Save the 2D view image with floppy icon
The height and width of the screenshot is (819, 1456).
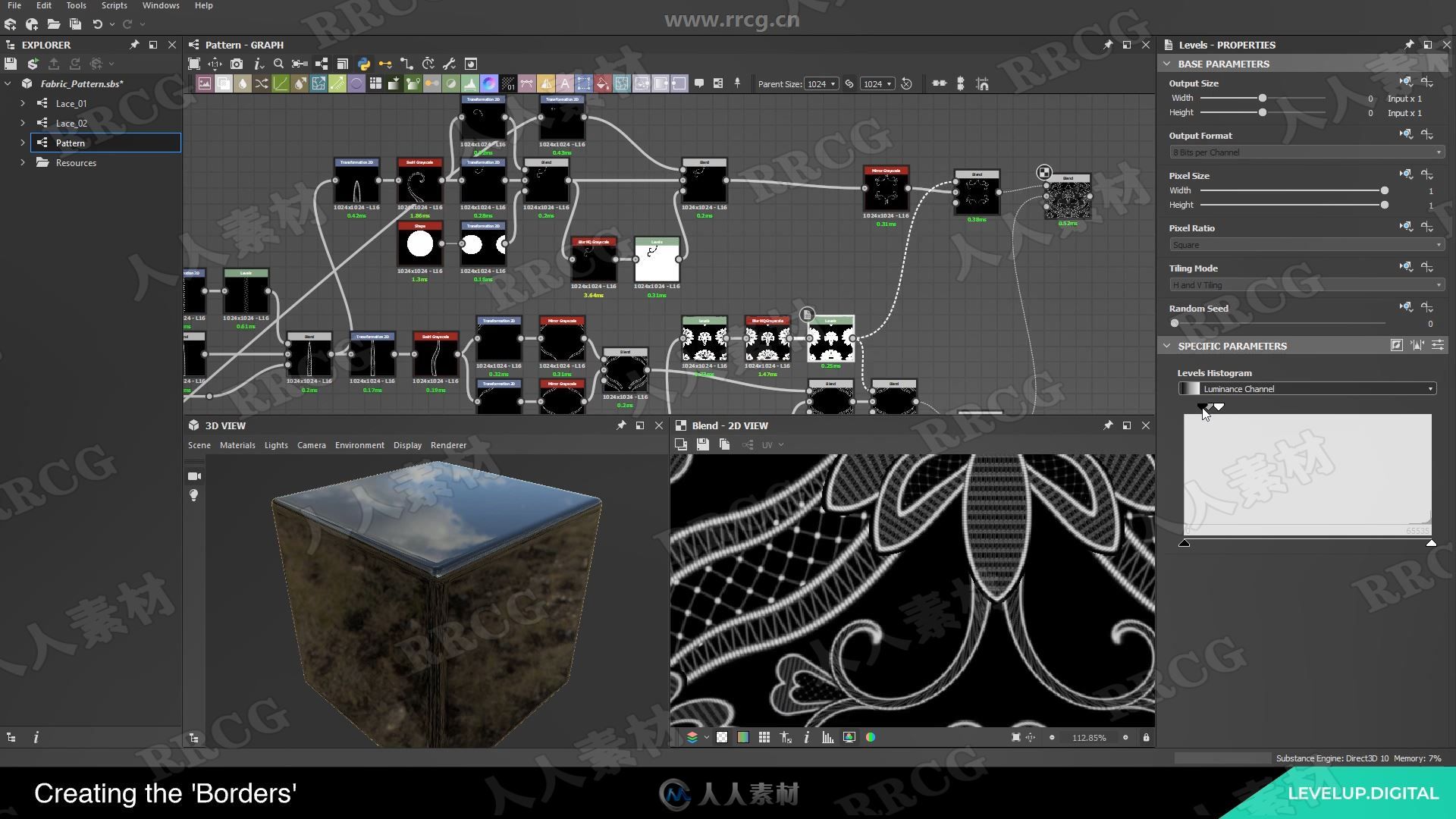[703, 444]
